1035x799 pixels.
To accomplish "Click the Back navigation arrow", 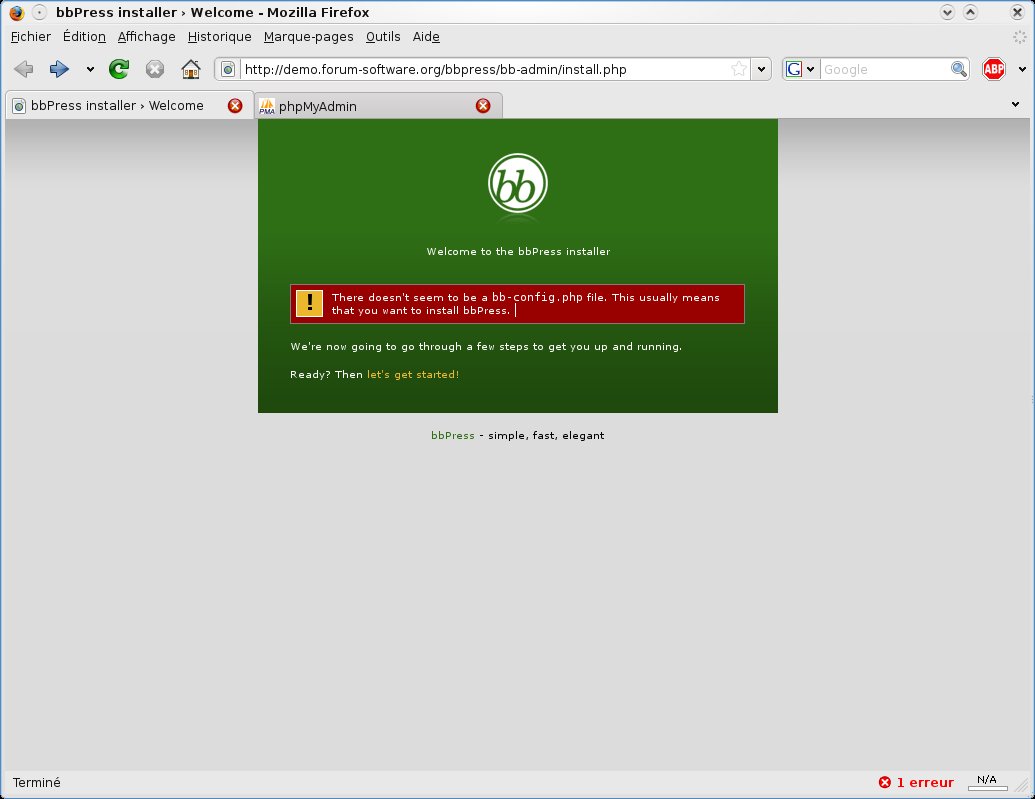I will (24, 69).
